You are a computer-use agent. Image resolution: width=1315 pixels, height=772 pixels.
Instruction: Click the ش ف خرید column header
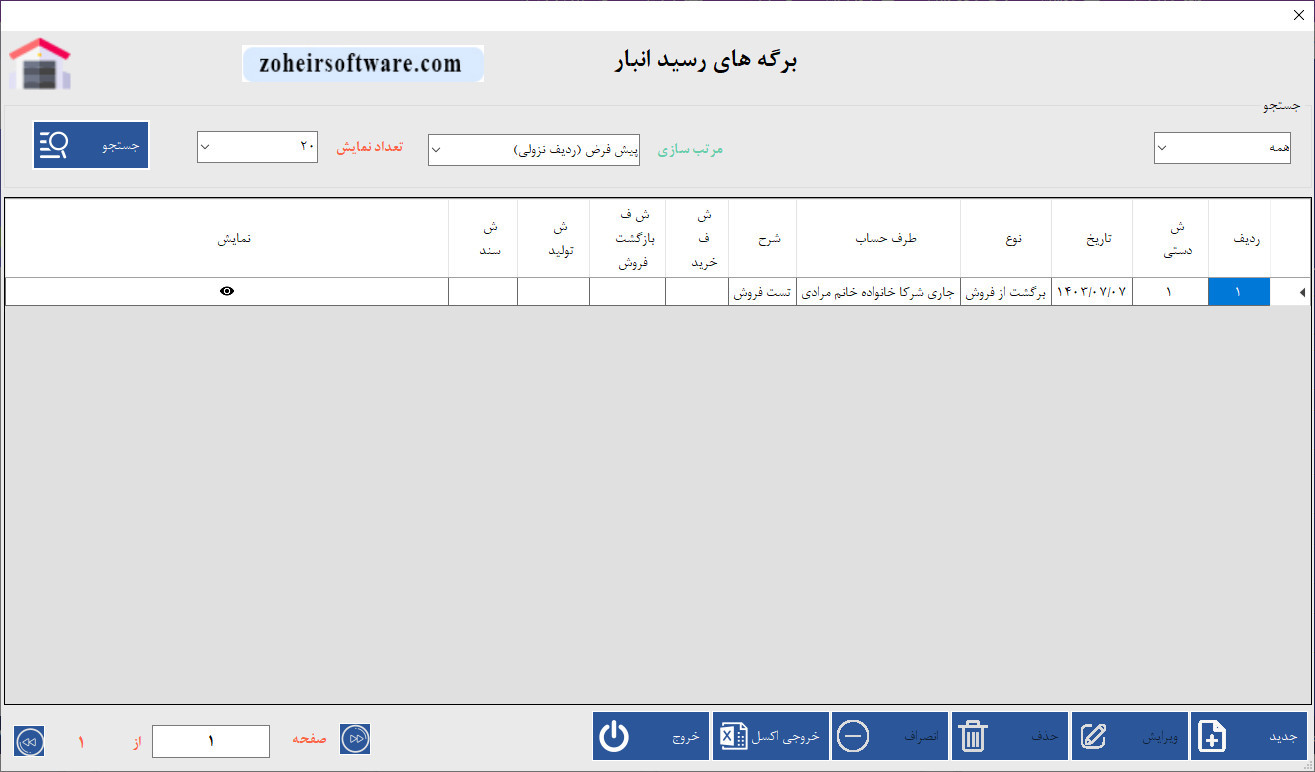[x=697, y=238]
